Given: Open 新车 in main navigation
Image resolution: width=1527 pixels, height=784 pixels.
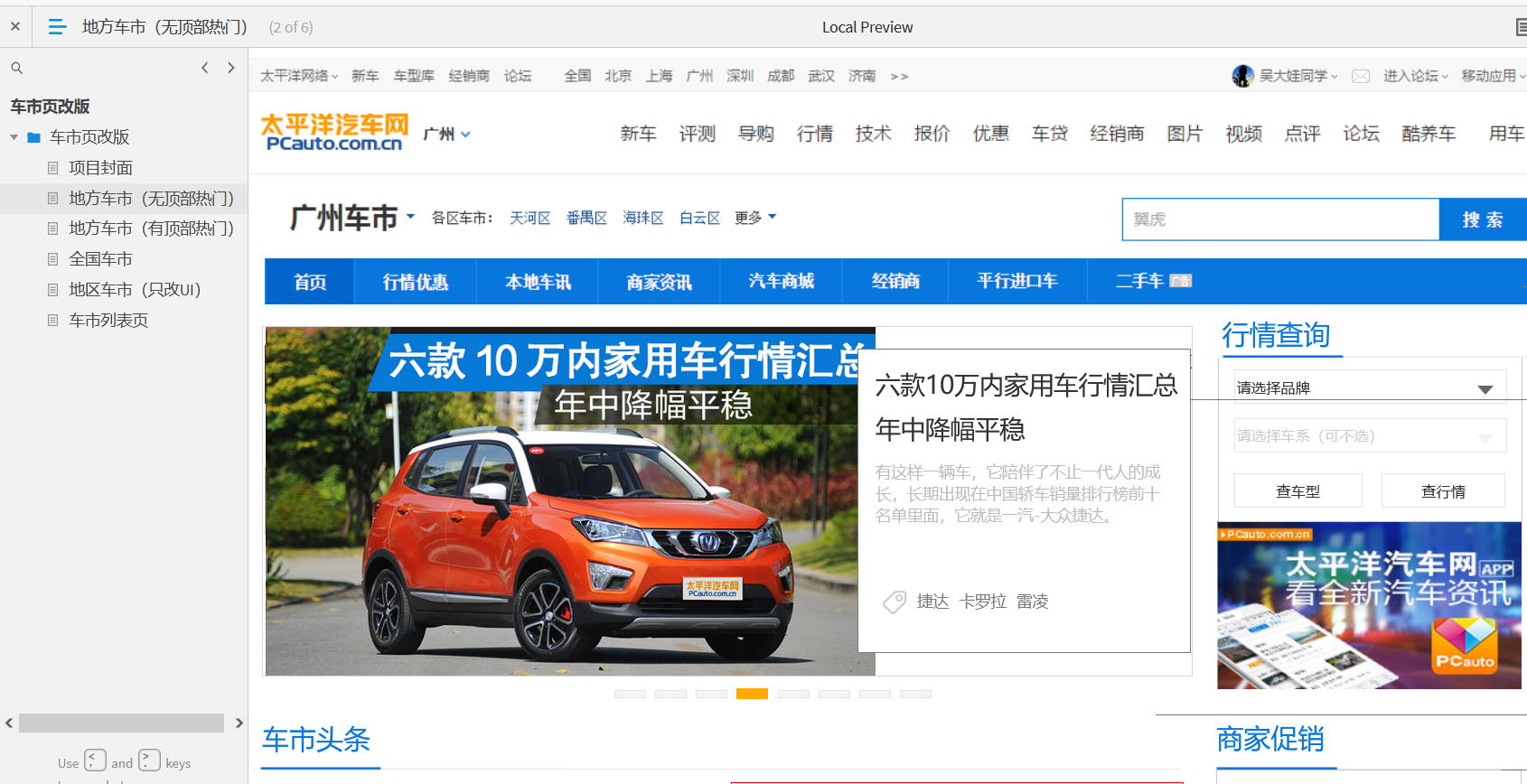Looking at the screenshot, I should tap(638, 134).
